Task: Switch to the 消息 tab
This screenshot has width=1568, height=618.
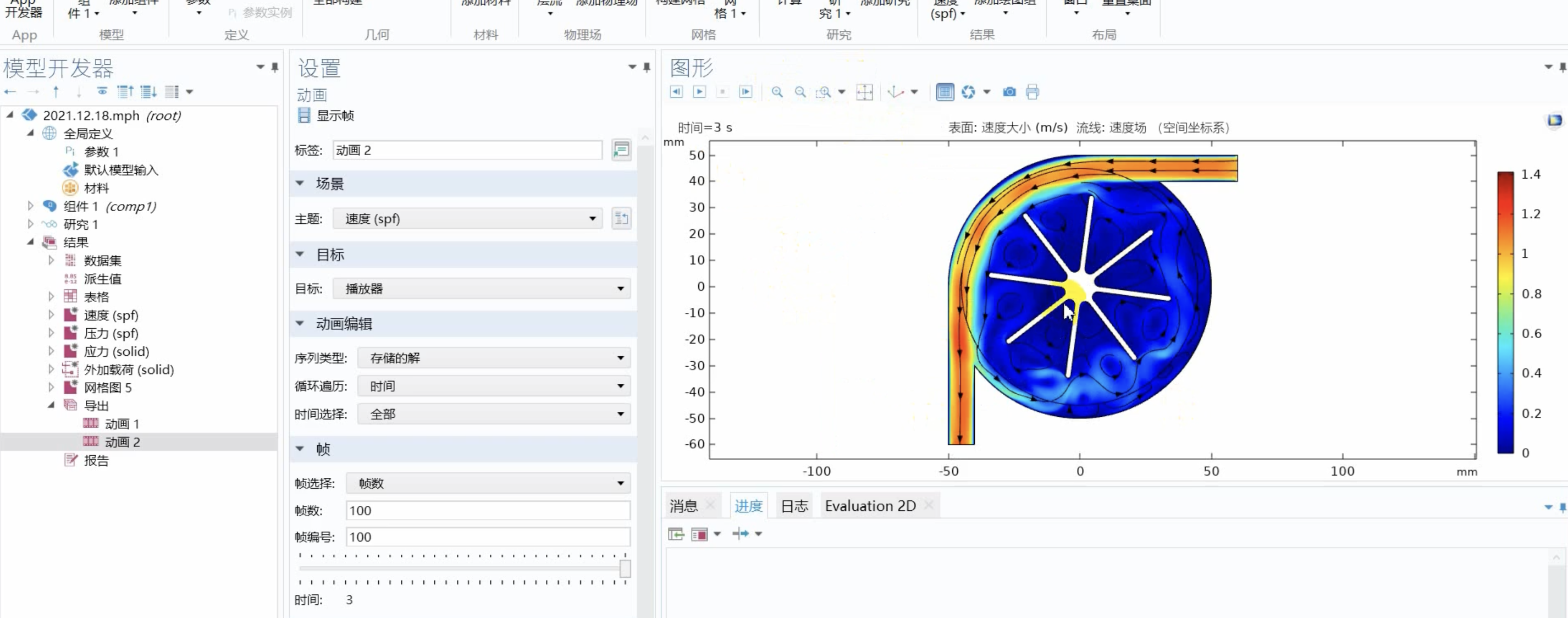Action: [683, 506]
